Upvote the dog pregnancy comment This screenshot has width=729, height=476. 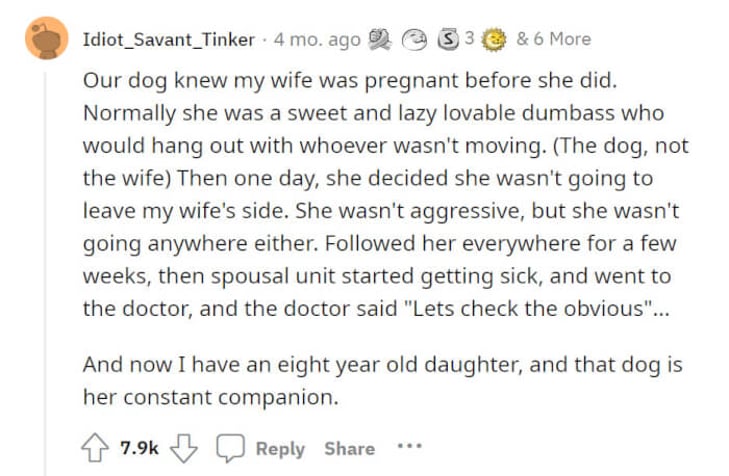pyautogui.click(x=95, y=447)
